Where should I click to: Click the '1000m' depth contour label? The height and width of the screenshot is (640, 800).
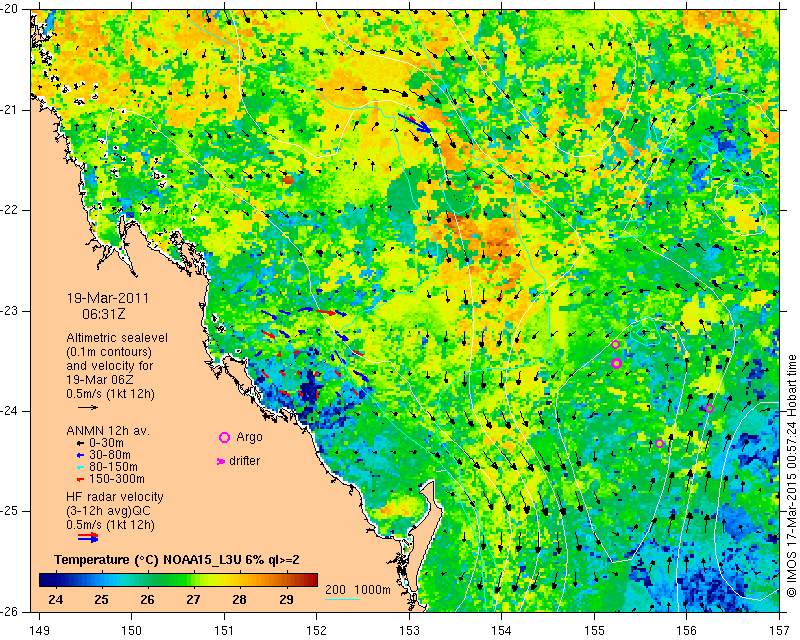372,590
